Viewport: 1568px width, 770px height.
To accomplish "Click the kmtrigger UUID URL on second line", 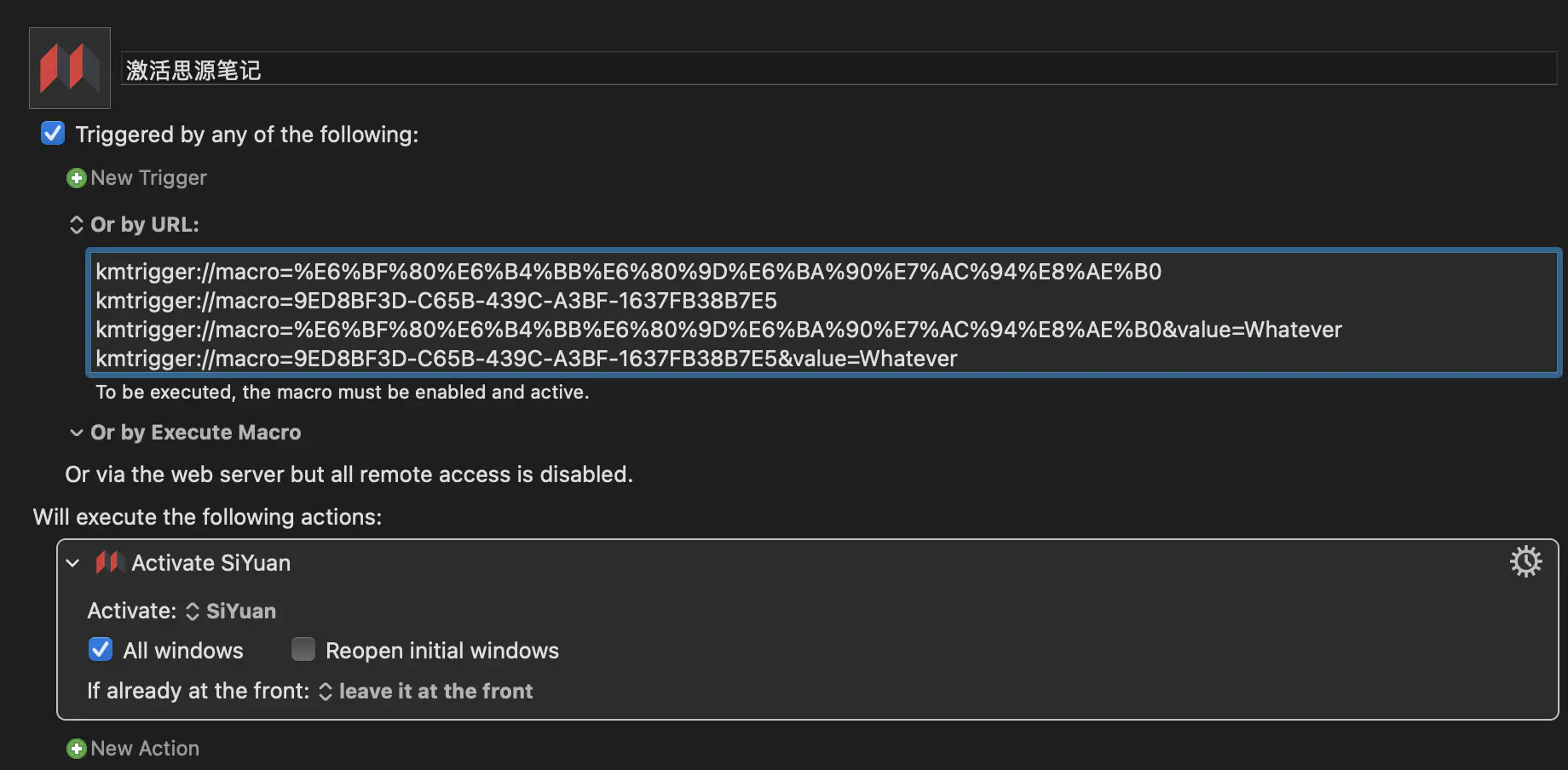I will (x=436, y=301).
